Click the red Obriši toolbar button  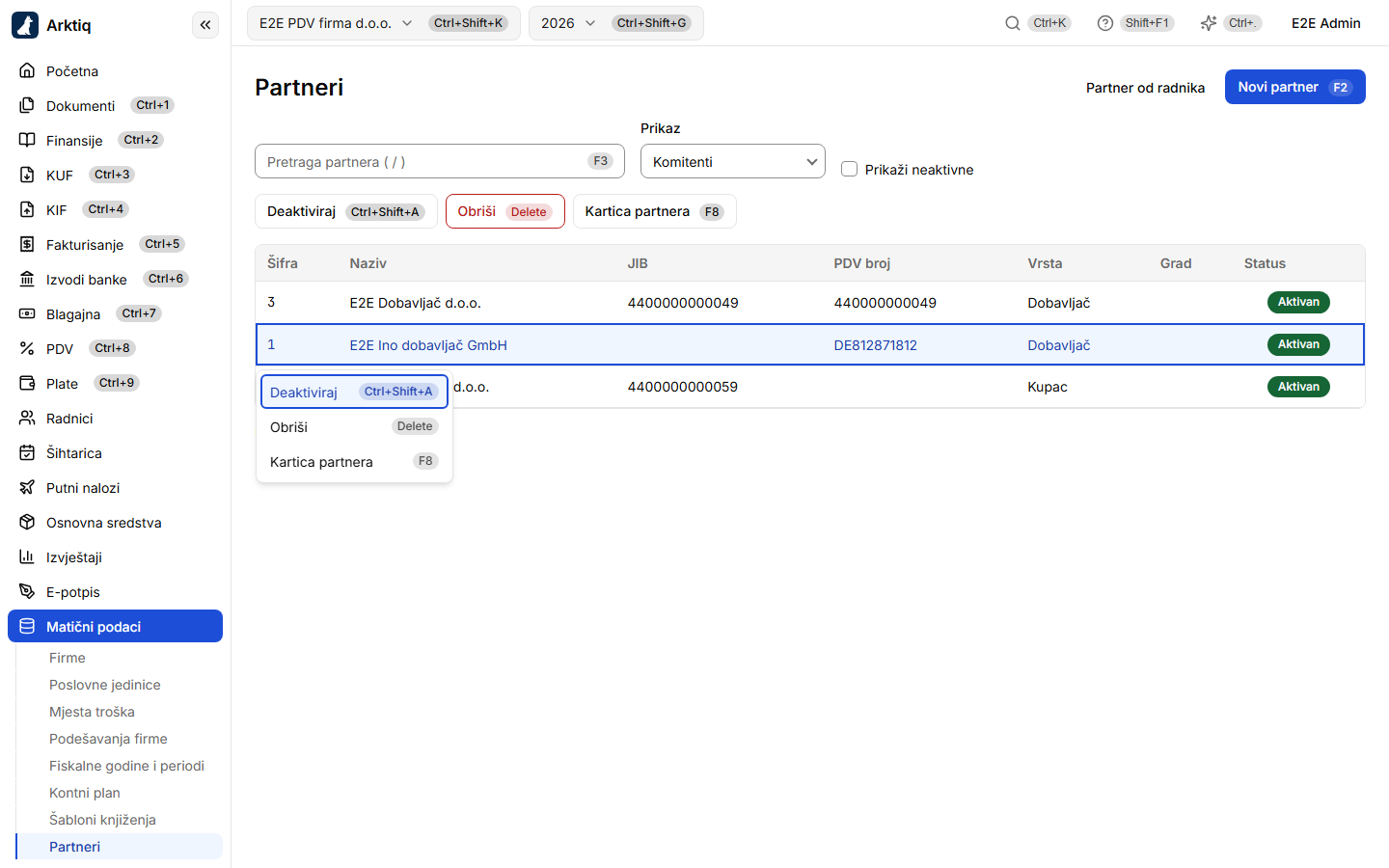pos(504,211)
